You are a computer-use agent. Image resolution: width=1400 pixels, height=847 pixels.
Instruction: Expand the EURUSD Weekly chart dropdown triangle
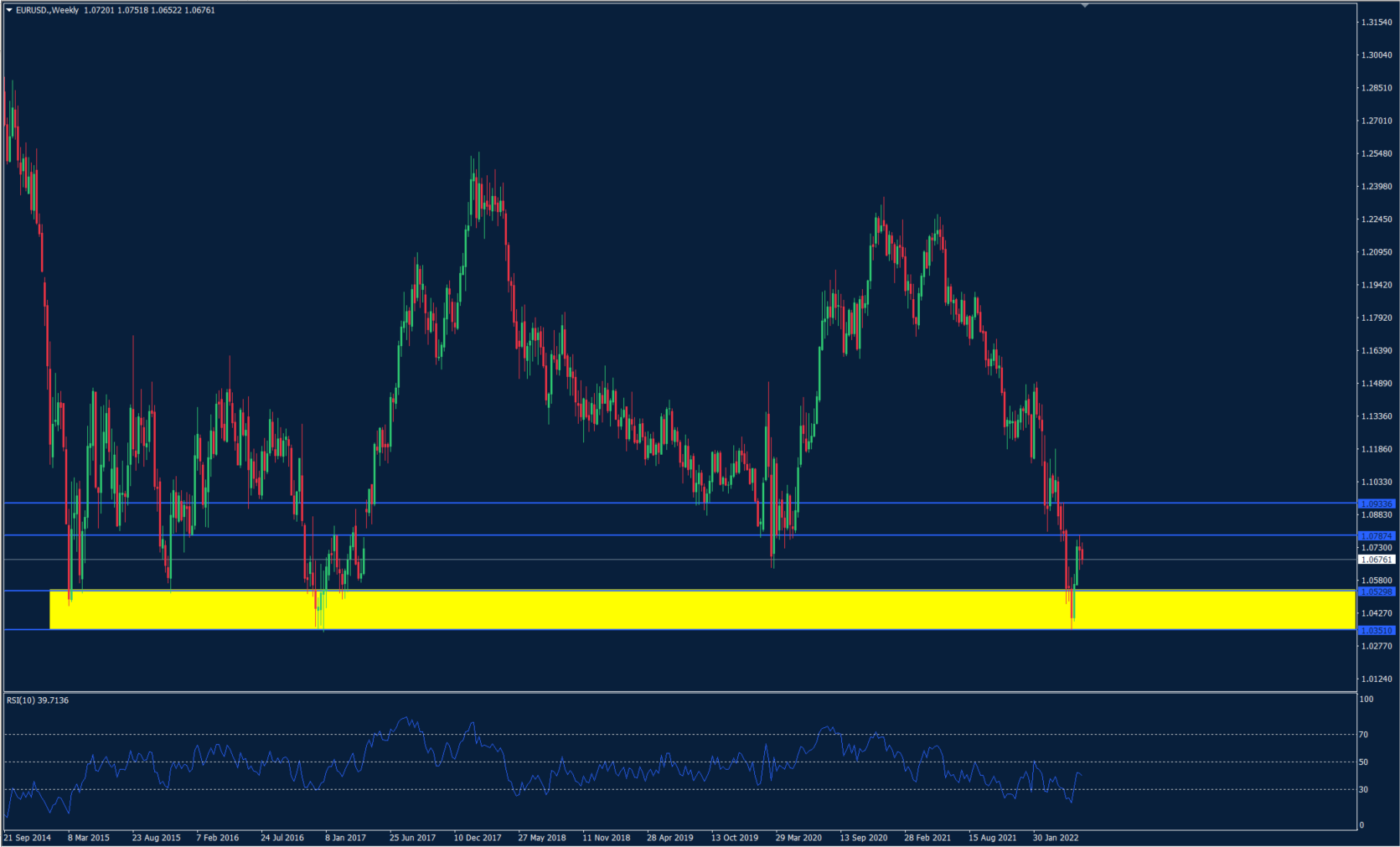click(x=11, y=10)
